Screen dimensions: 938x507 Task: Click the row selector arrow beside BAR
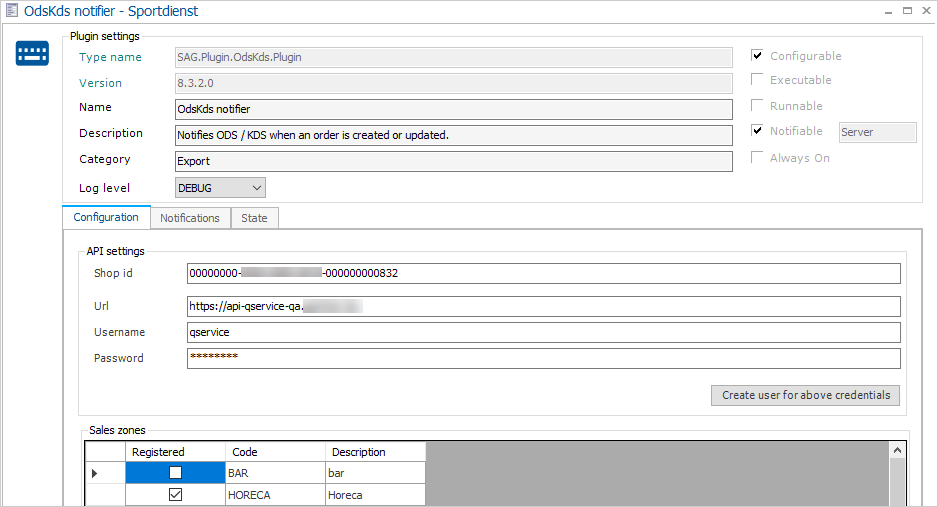96,473
